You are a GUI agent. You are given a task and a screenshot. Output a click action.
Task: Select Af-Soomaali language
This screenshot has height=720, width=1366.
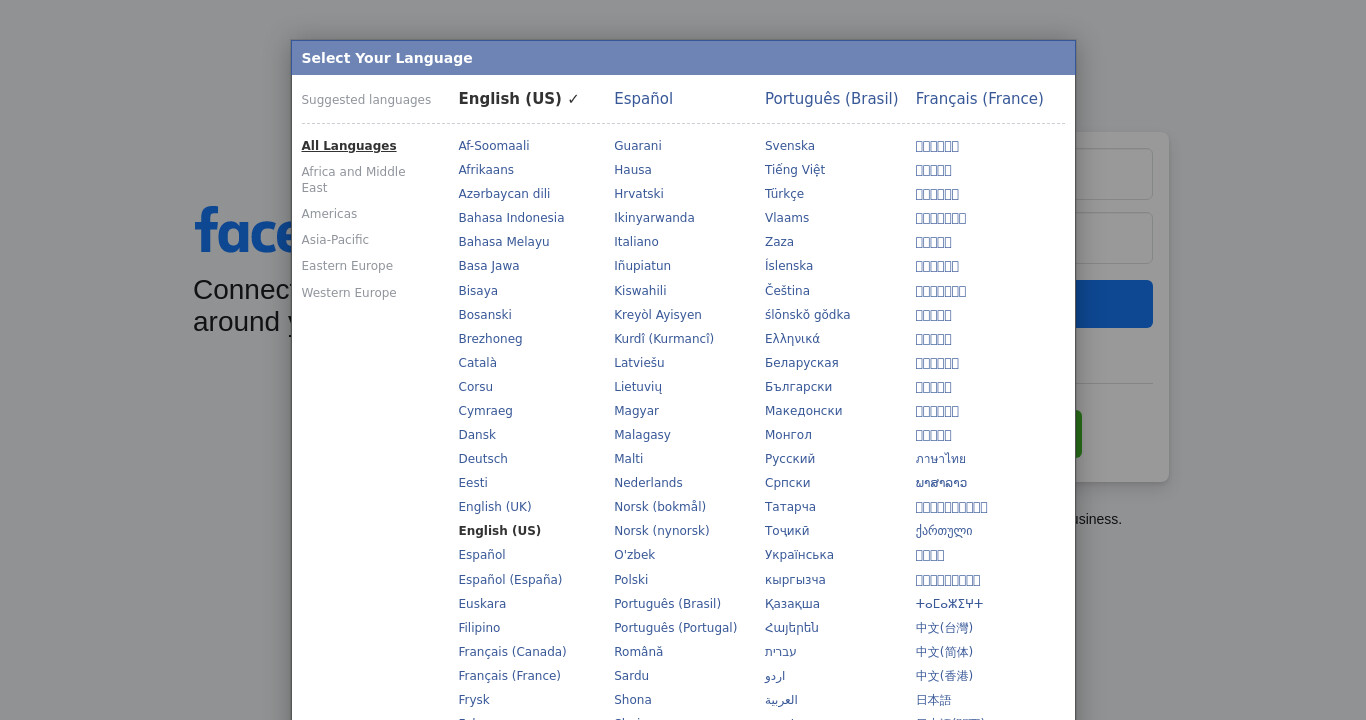click(x=494, y=146)
